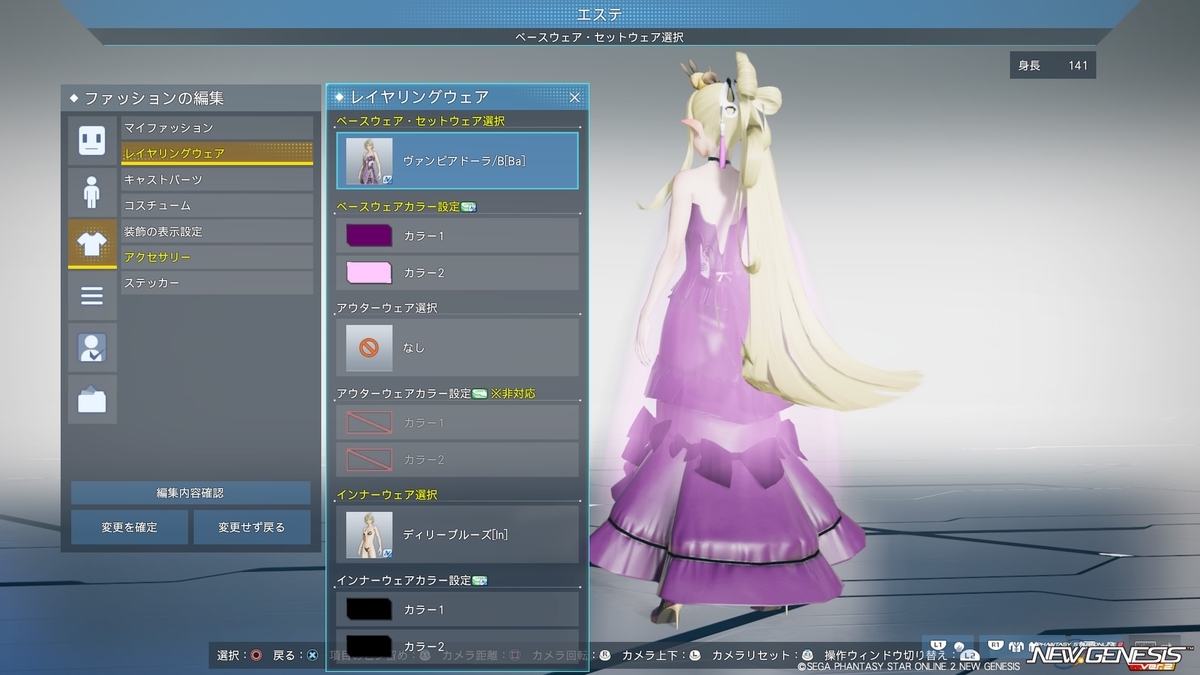Select the レイヤリングウェア menu entry
Viewport: 1200px width, 675px height.
[x=217, y=154]
